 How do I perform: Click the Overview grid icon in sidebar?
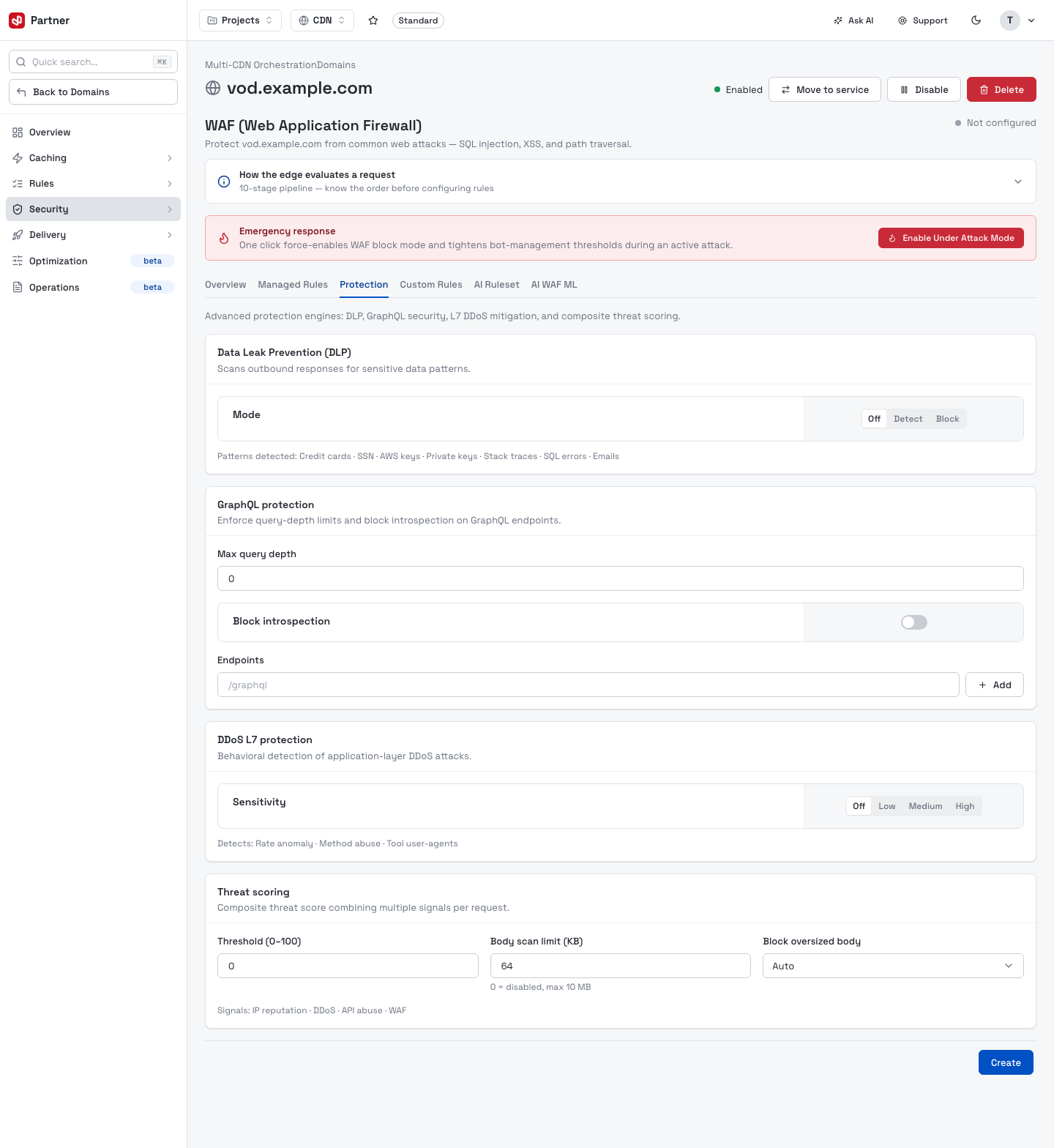pos(18,133)
